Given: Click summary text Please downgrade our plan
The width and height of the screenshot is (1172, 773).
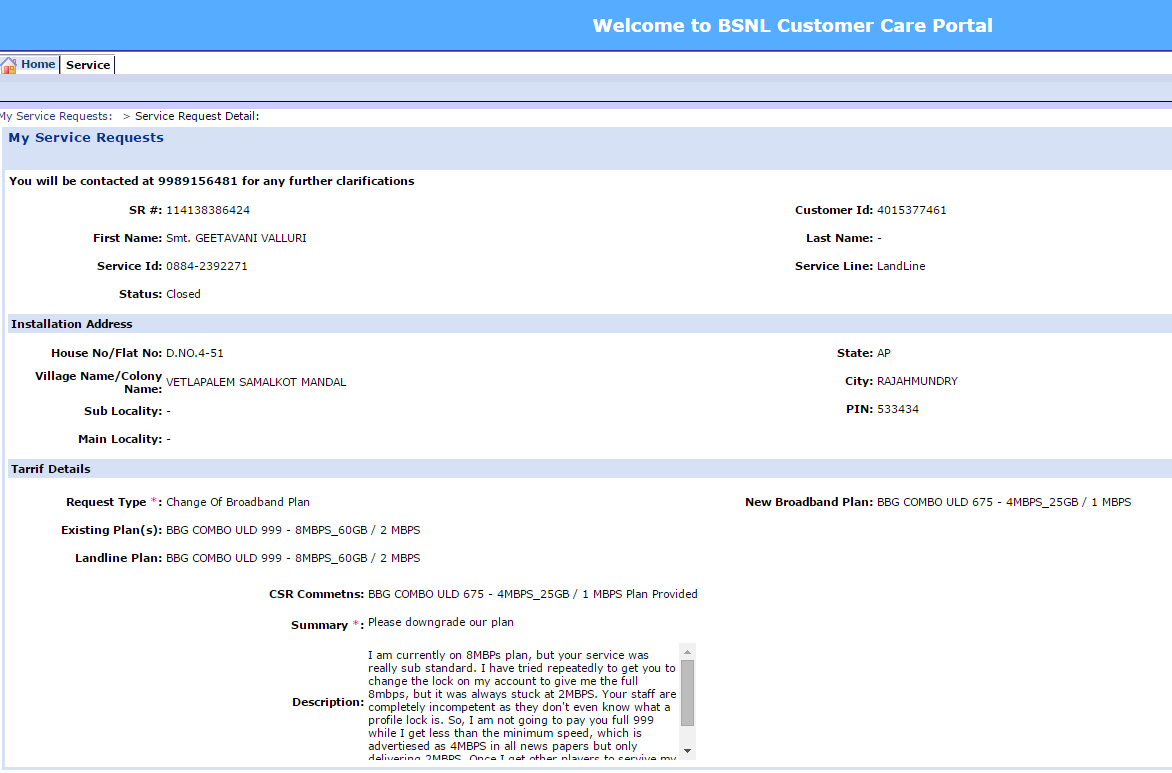Looking at the screenshot, I should point(440,622).
